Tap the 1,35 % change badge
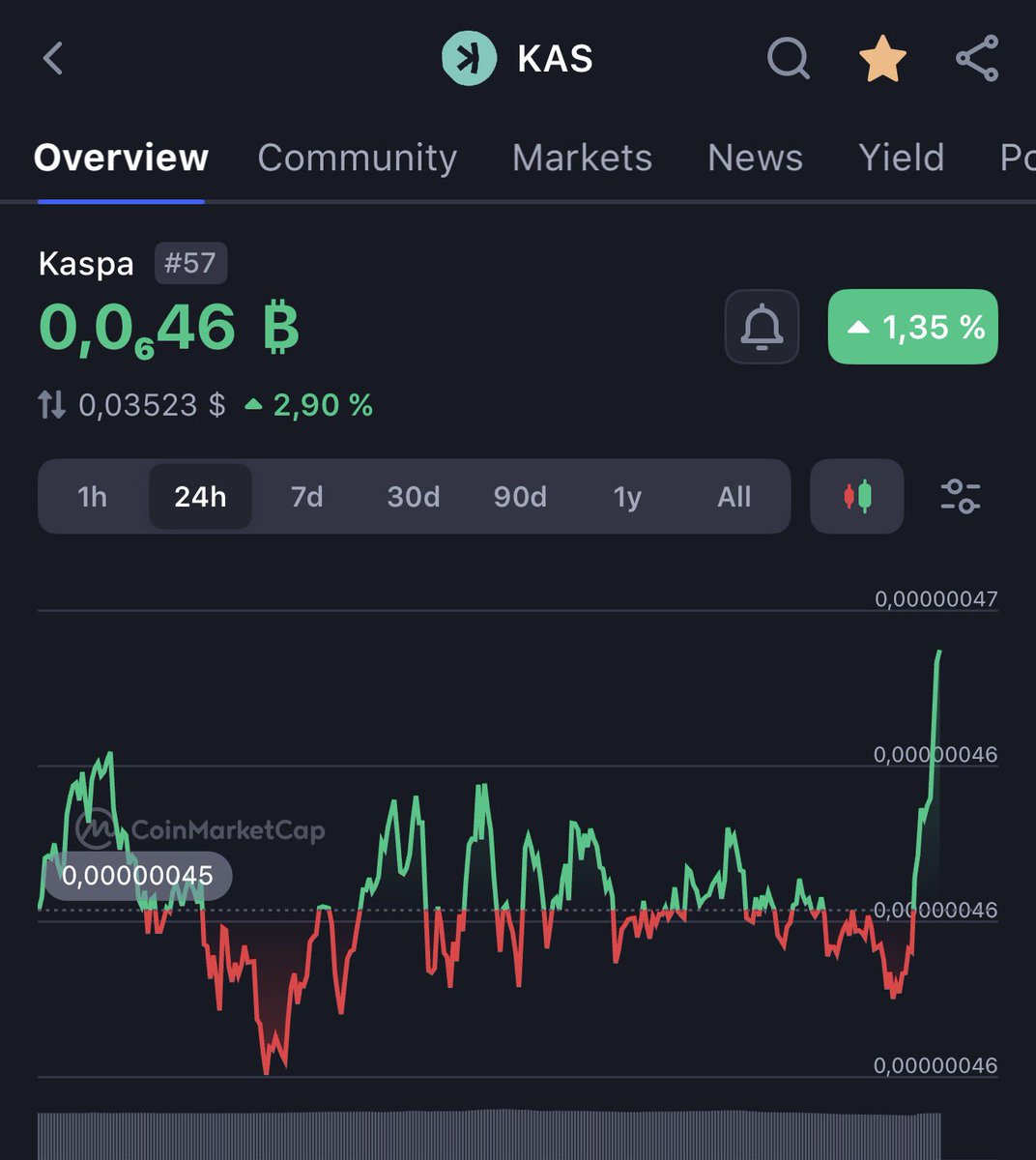The image size is (1036, 1160). tap(913, 327)
